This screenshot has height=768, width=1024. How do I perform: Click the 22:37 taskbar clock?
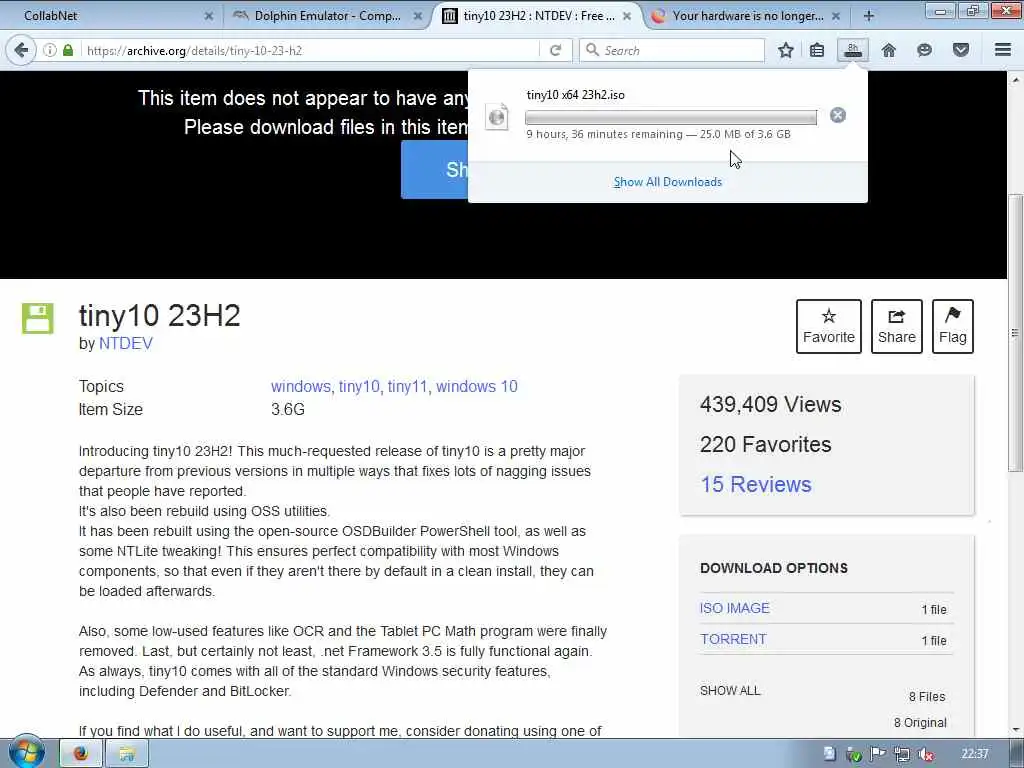pyautogui.click(x=974, y=754)
